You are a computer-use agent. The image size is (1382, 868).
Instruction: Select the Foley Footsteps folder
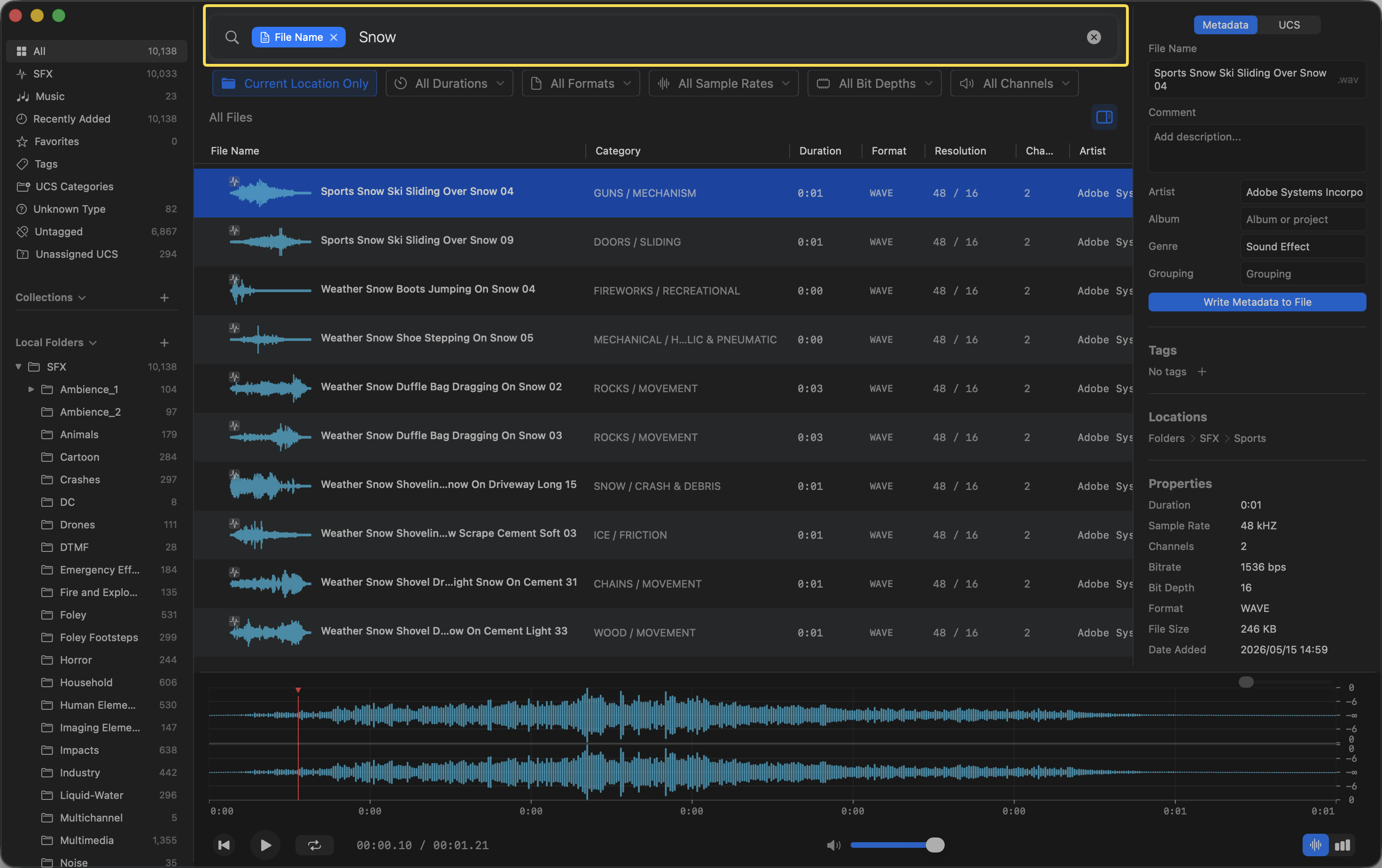[96, 637]
